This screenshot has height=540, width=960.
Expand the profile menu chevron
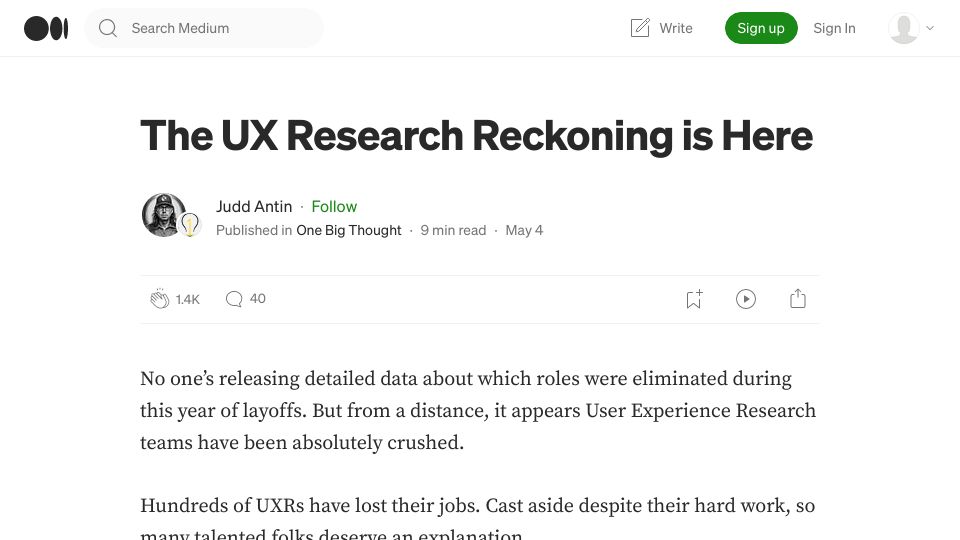click(930, 28)
